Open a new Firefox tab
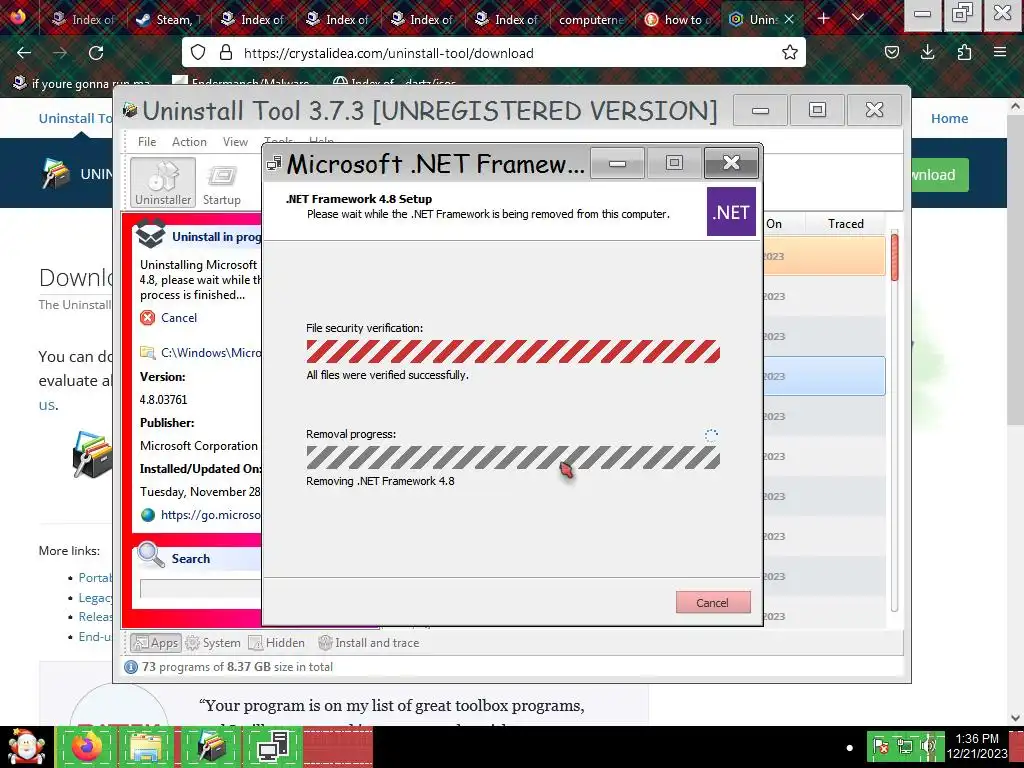 tap(824, 18)
